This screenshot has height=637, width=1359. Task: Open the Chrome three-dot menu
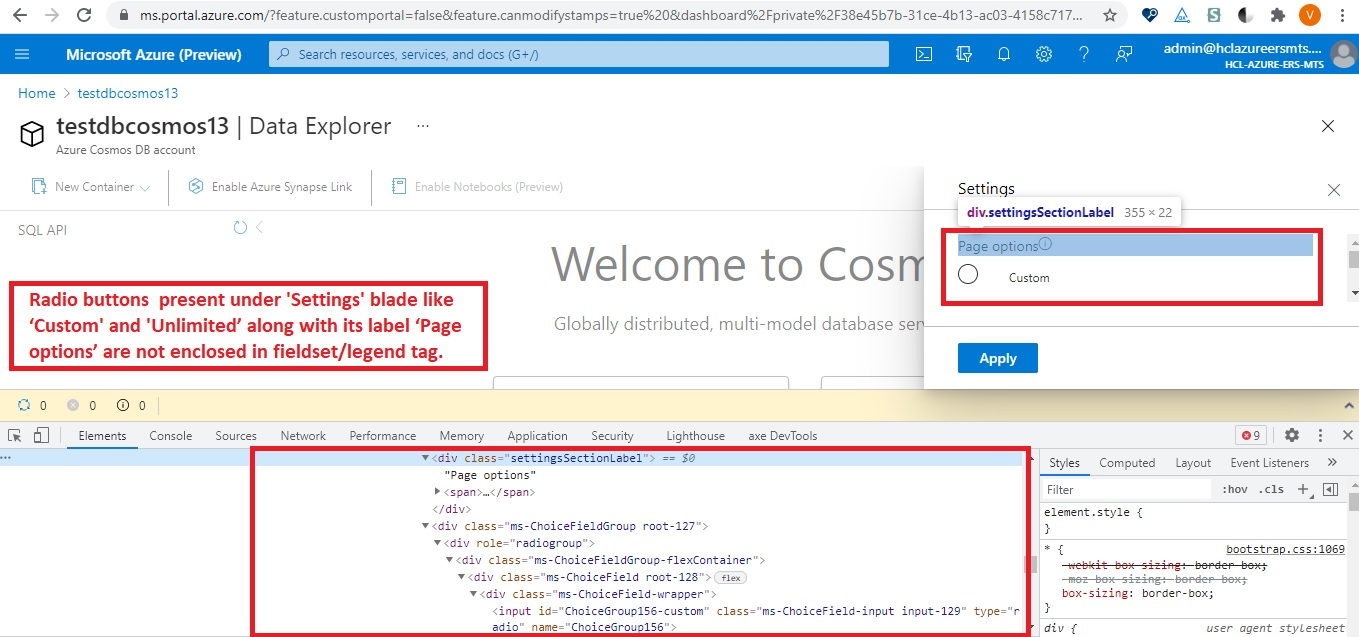pos(1340,16)
